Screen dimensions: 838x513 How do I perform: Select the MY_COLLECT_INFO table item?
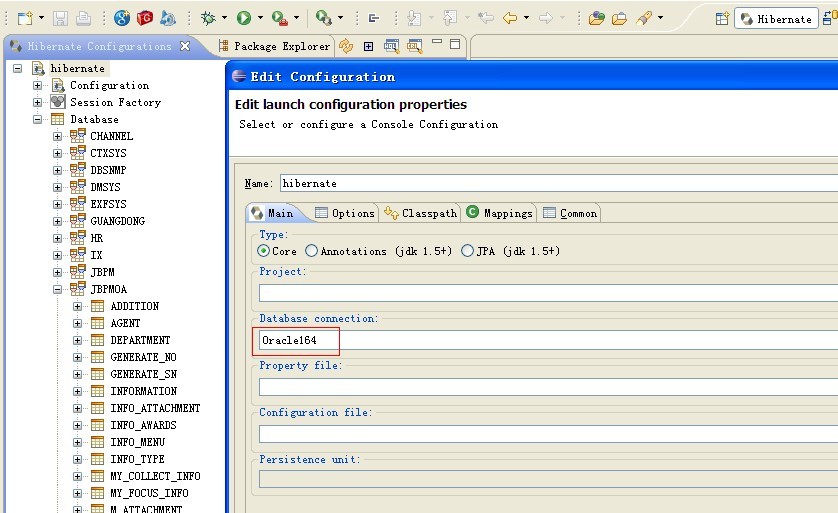pos(155,476)
